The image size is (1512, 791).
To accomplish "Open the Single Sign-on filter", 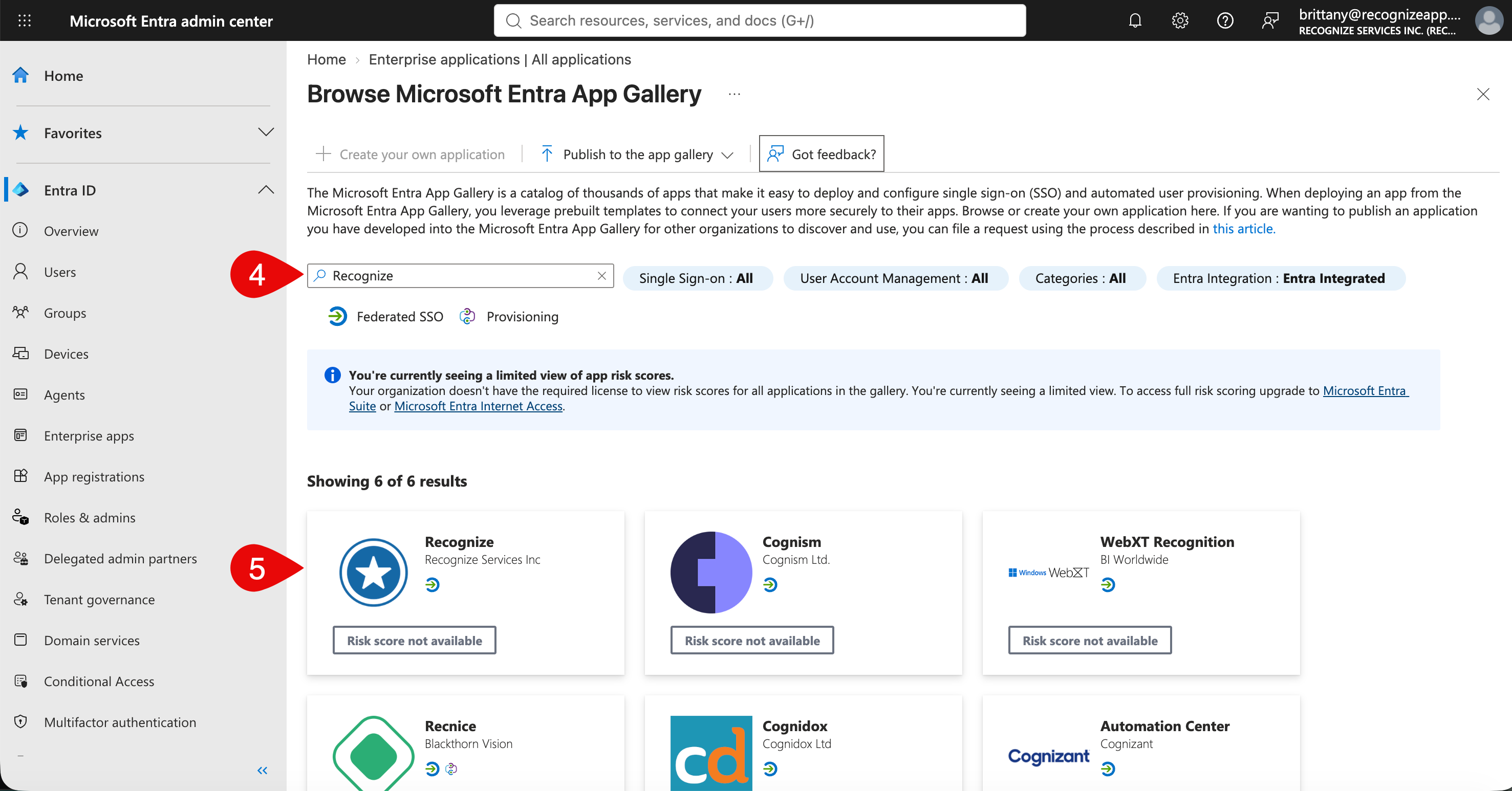I will (697, 278).
